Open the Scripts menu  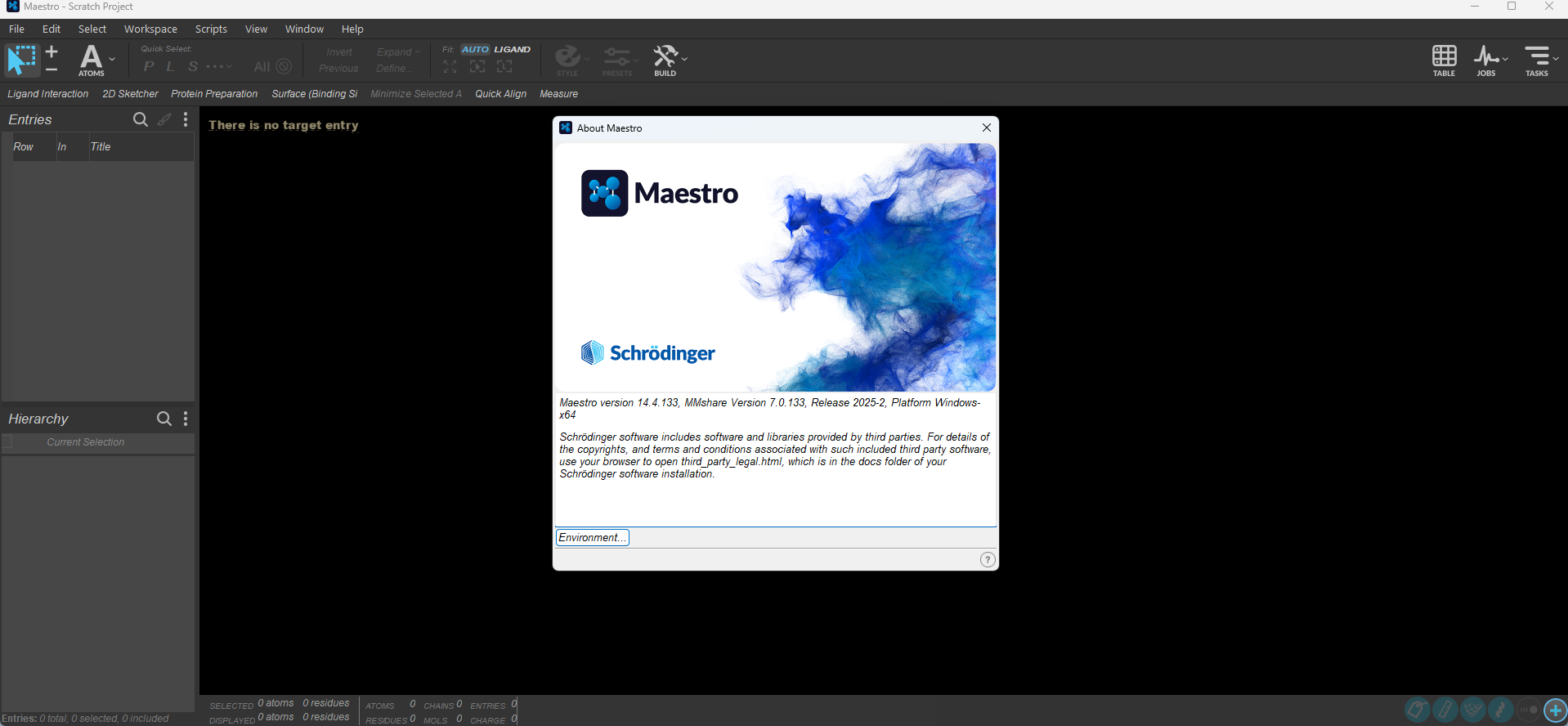tap(211, 29)
